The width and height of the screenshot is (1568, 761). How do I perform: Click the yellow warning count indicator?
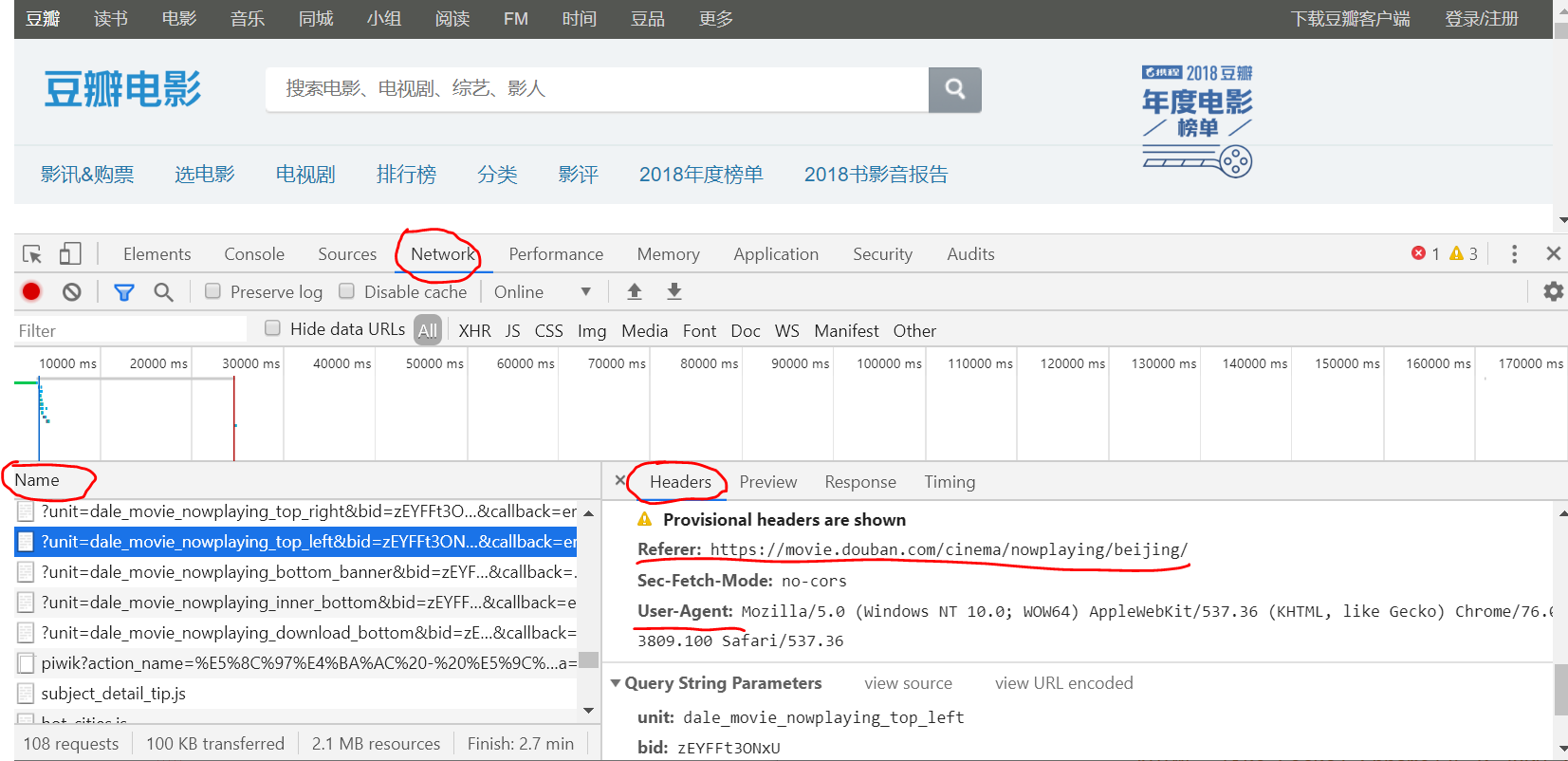click(1464, 253)
